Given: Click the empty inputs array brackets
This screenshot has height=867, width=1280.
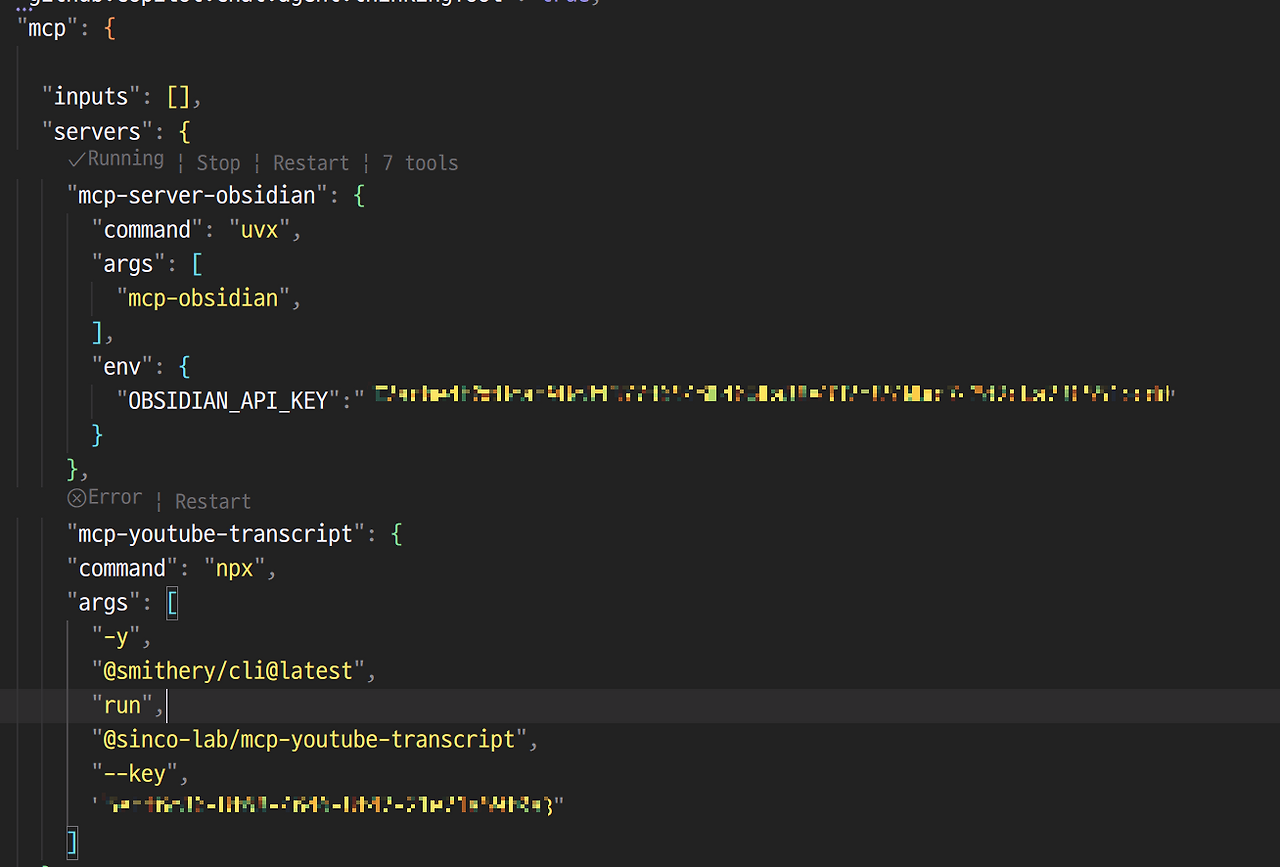Looking at the screenshot, I should (x=179, y=96).
